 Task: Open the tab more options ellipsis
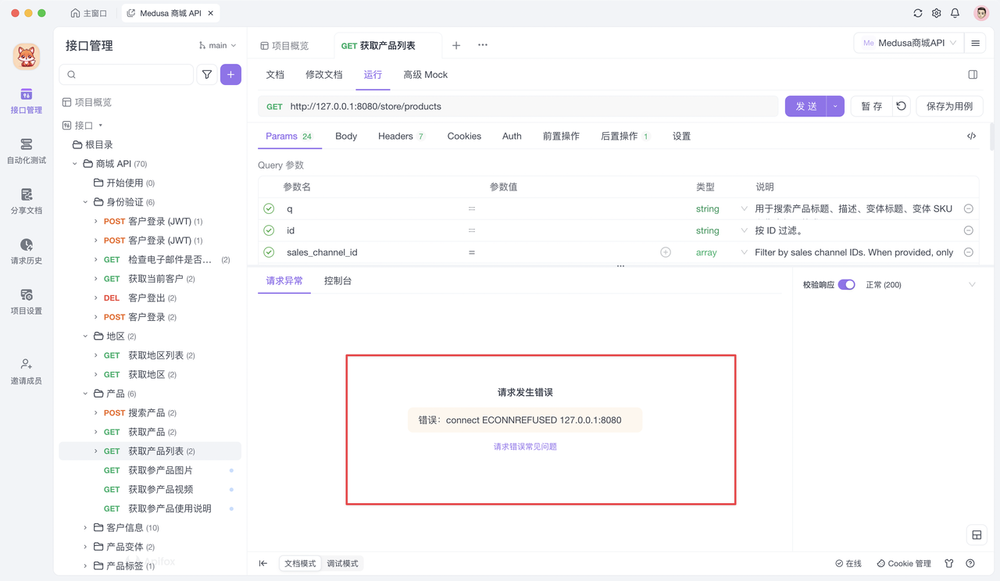[483, 45]
